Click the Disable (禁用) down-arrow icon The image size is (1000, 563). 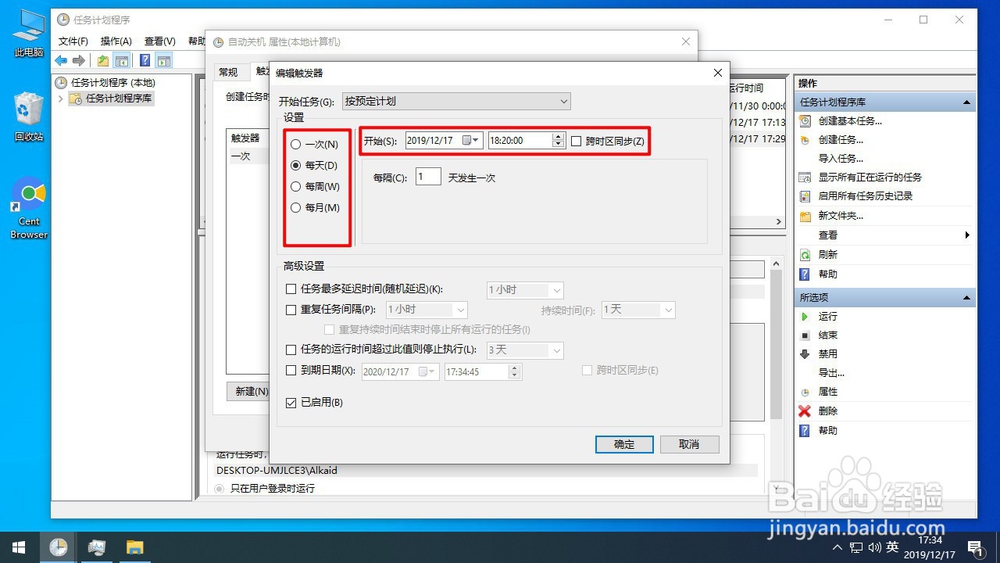point(805,354)
